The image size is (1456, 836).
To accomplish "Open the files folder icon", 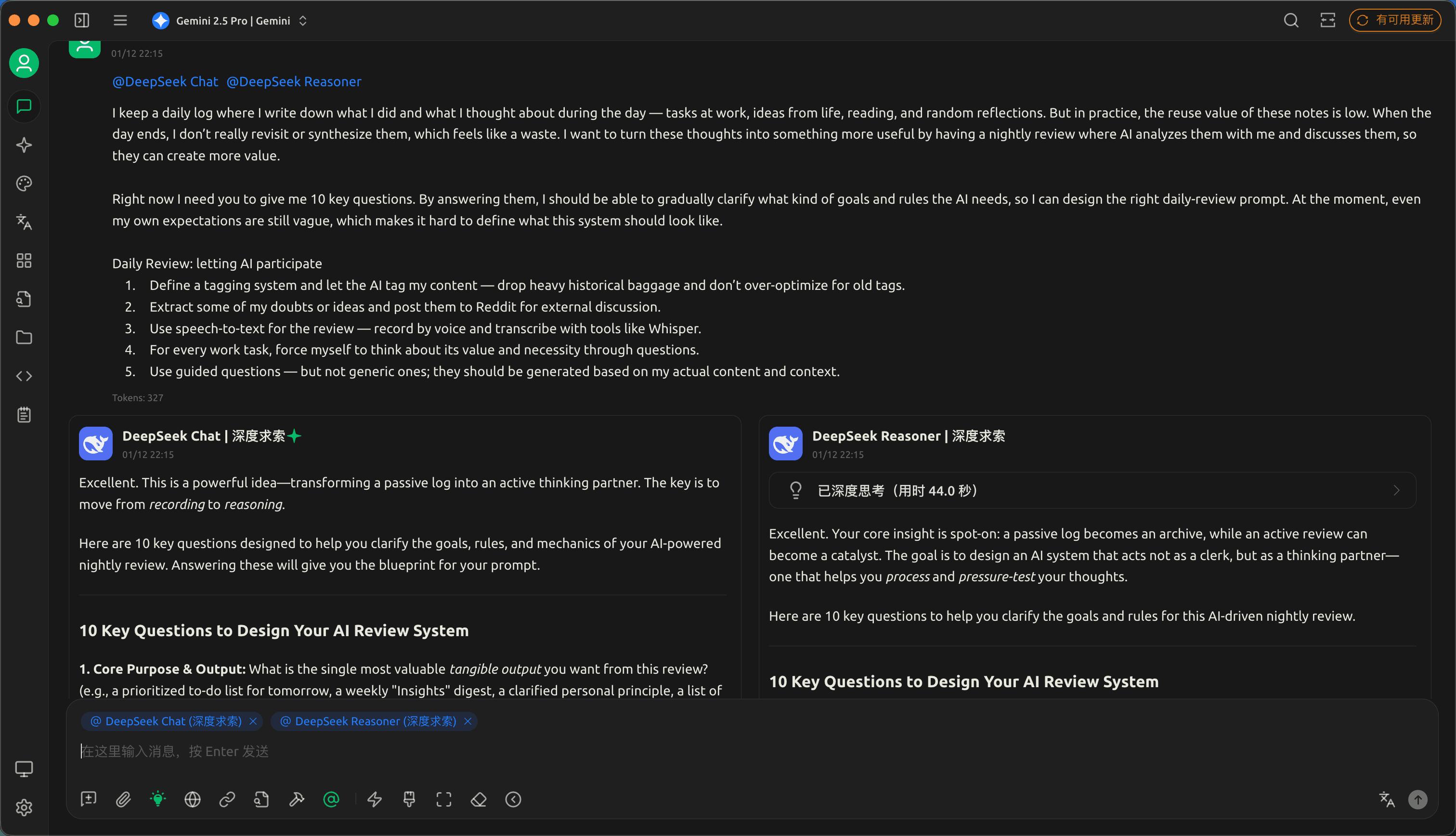I will click(24, 338).
